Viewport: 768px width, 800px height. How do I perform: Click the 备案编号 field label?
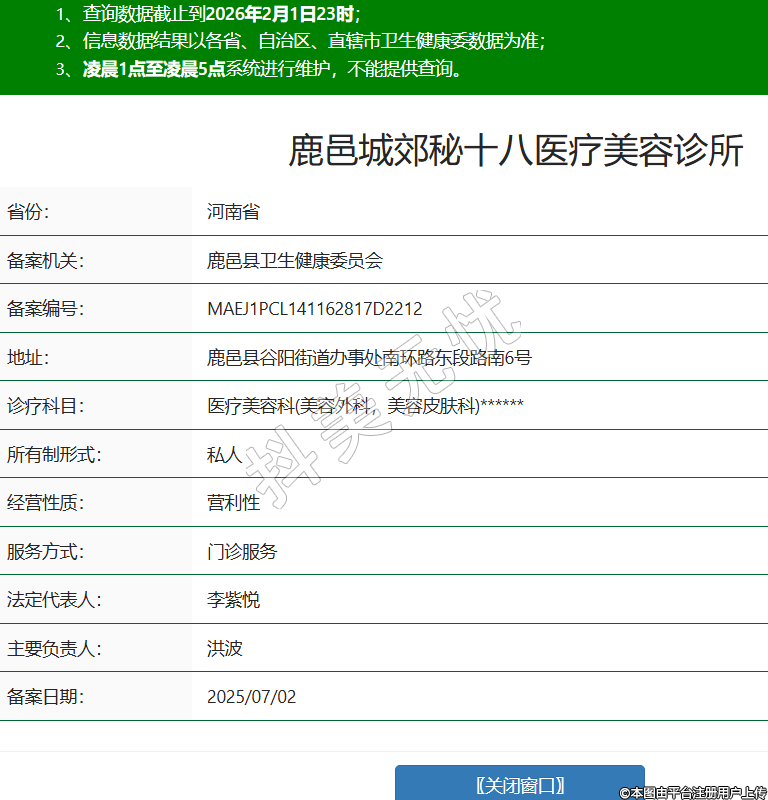pos(45,309)
